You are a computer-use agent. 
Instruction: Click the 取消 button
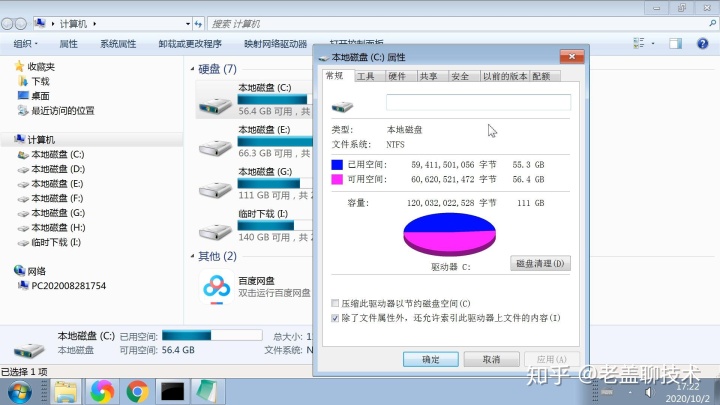tap(491, 360)
